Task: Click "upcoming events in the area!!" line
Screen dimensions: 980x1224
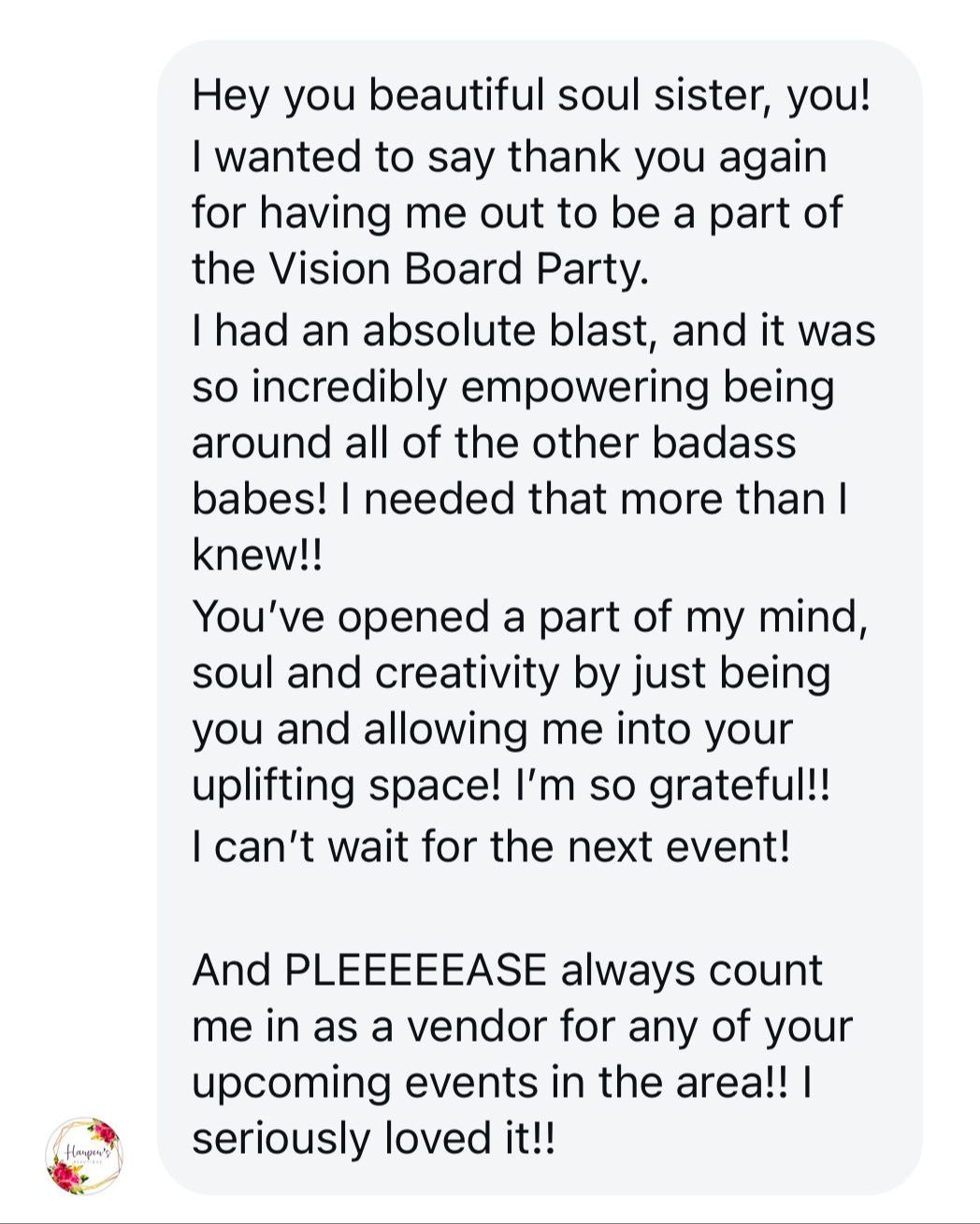Action: tap(505, 1083)
